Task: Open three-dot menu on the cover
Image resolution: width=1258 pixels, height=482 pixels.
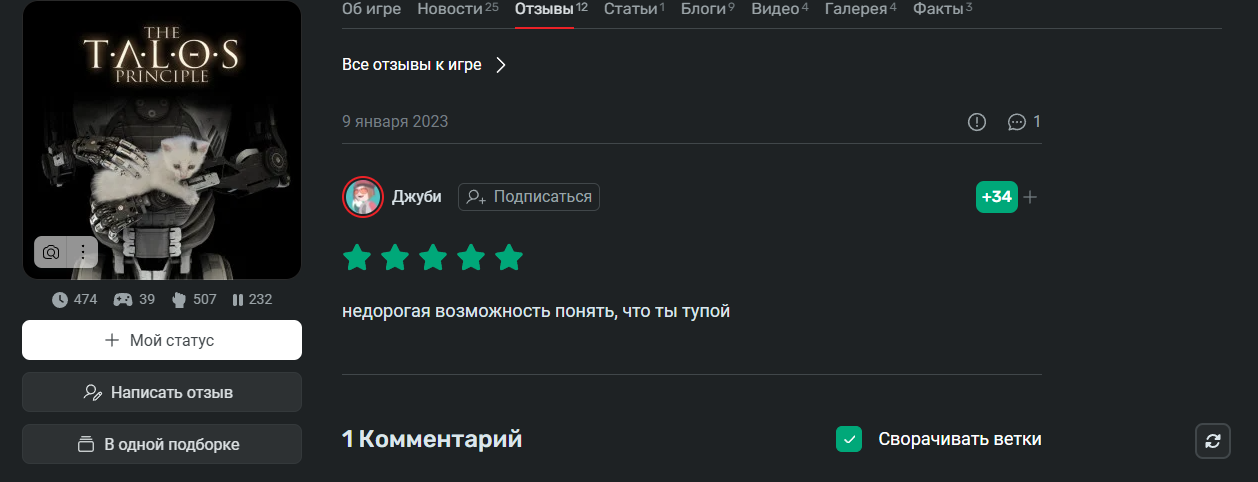Action: [82, 252]
